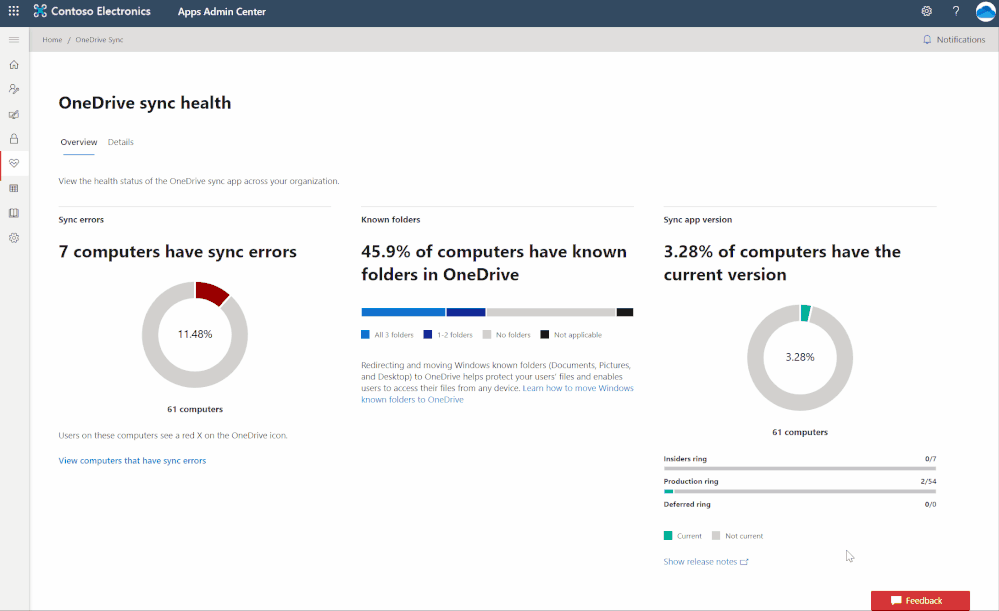Click OneDrive Sync in the breadcrumb
999x611 pixels.
99,40
